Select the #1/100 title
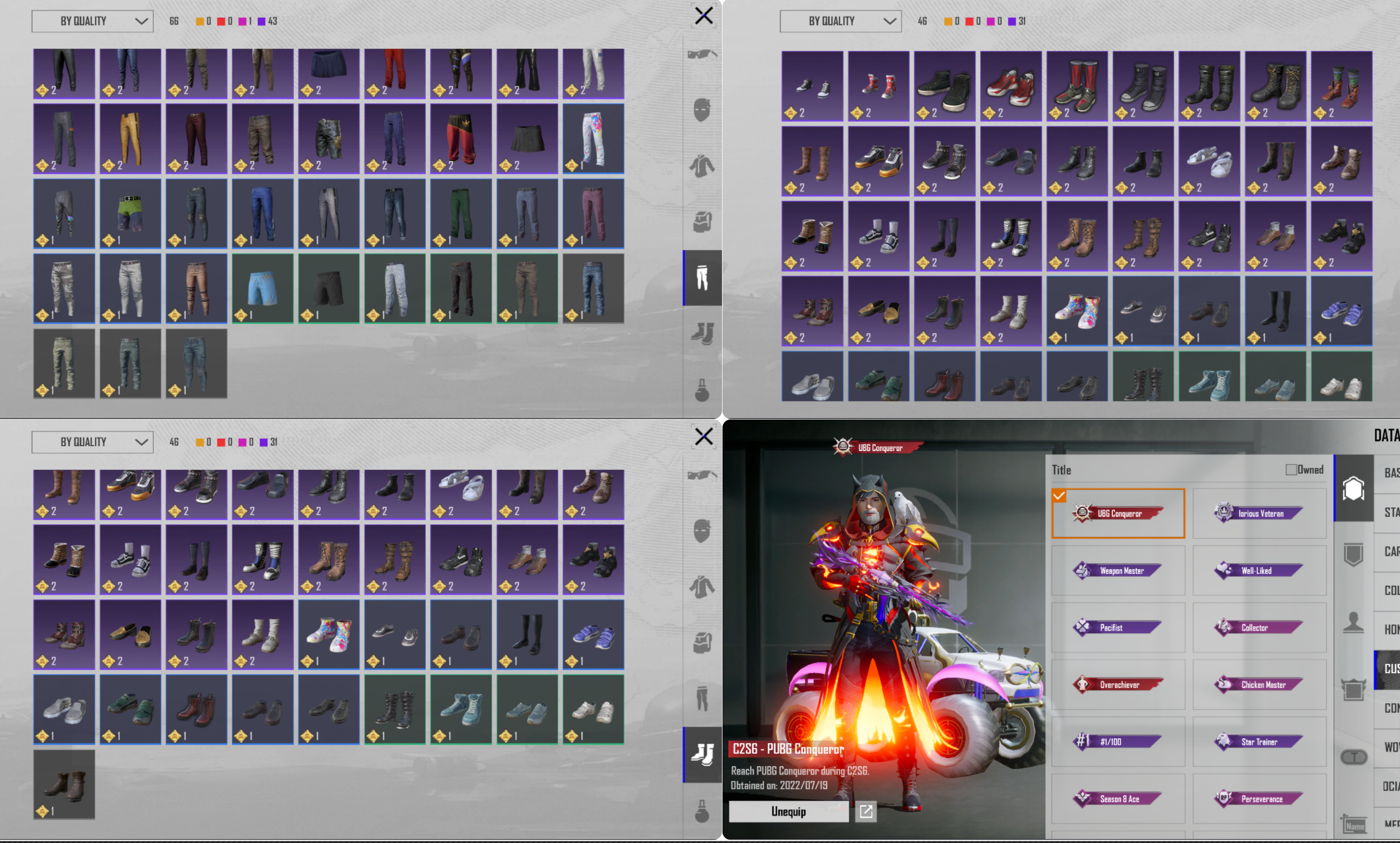The width and height of the screenshot is (1400, 843). click(1118, 742)
